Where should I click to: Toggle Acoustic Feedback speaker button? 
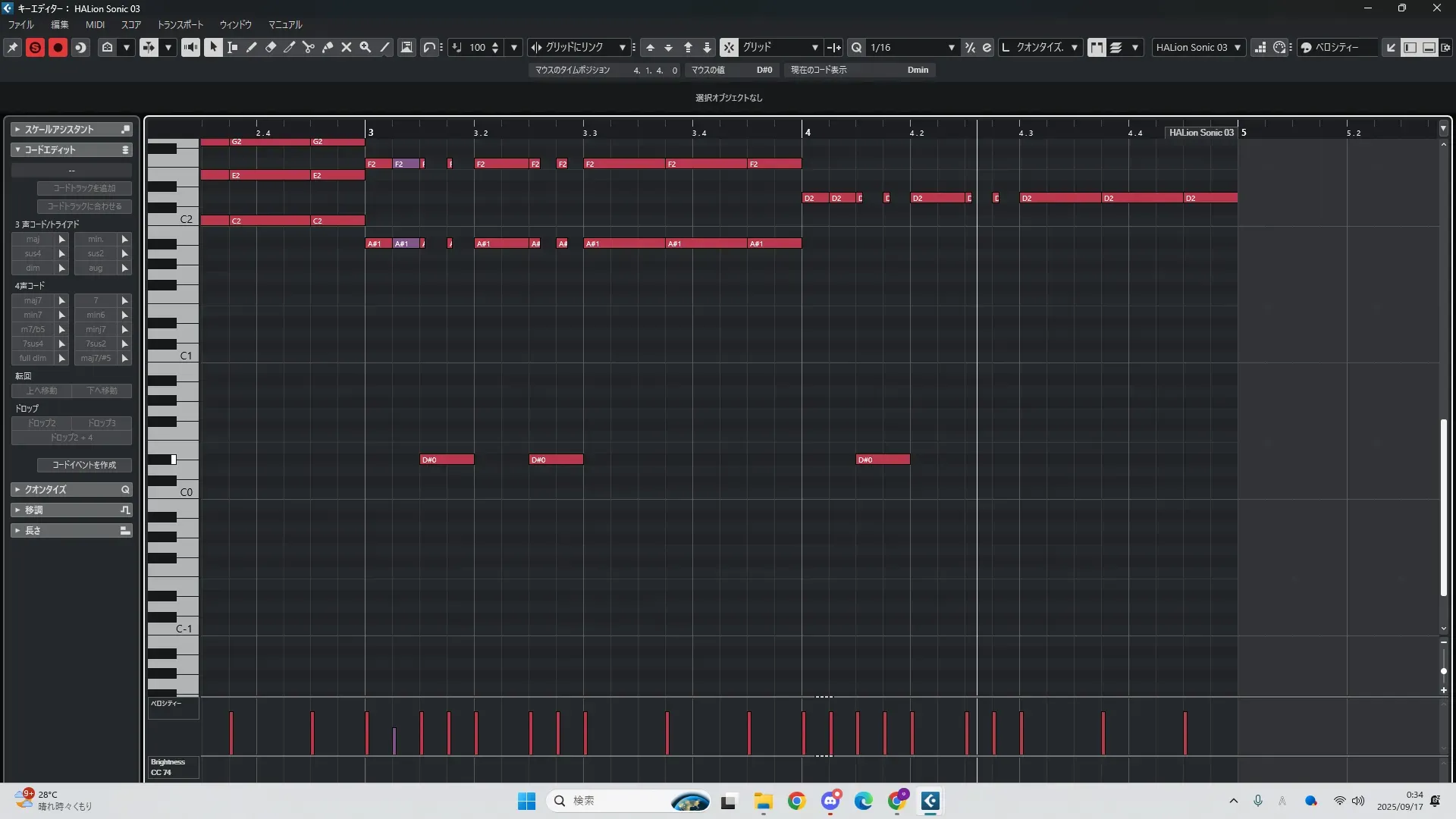(x=190, y=47)
